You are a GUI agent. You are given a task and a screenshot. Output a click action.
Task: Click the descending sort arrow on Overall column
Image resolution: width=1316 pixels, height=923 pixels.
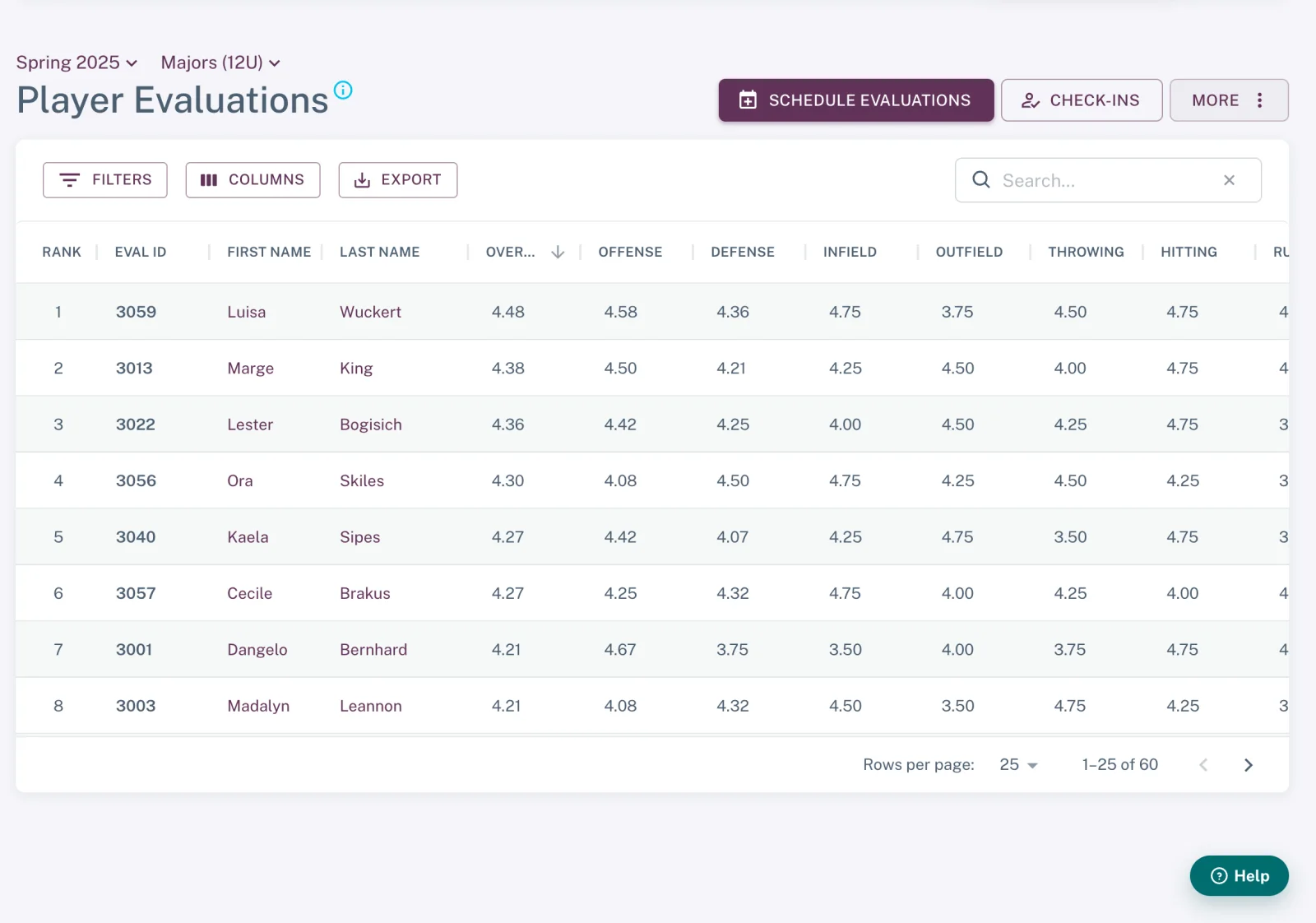click(558, 252)
